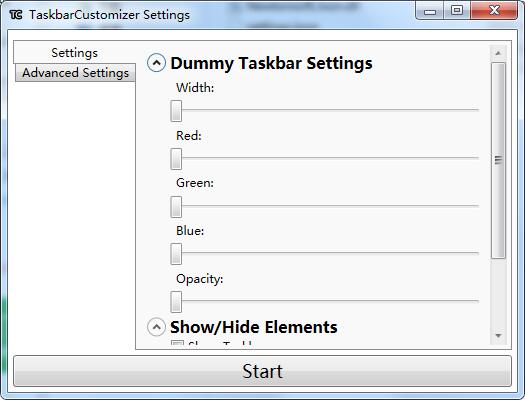This screenshot has height=400, width=525.
Task: Click the Blue: label
Action: tap(190, 231)
